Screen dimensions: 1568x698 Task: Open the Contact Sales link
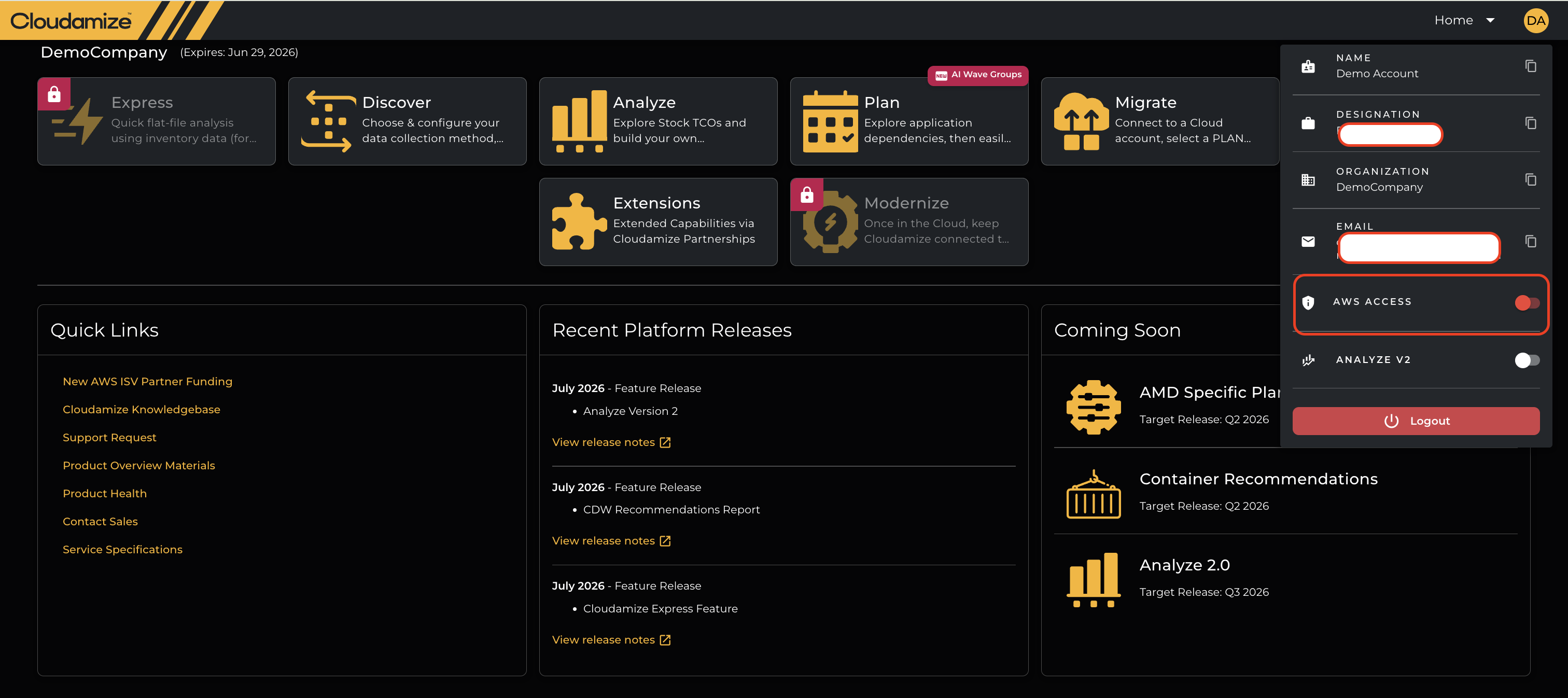click(101, 522)
